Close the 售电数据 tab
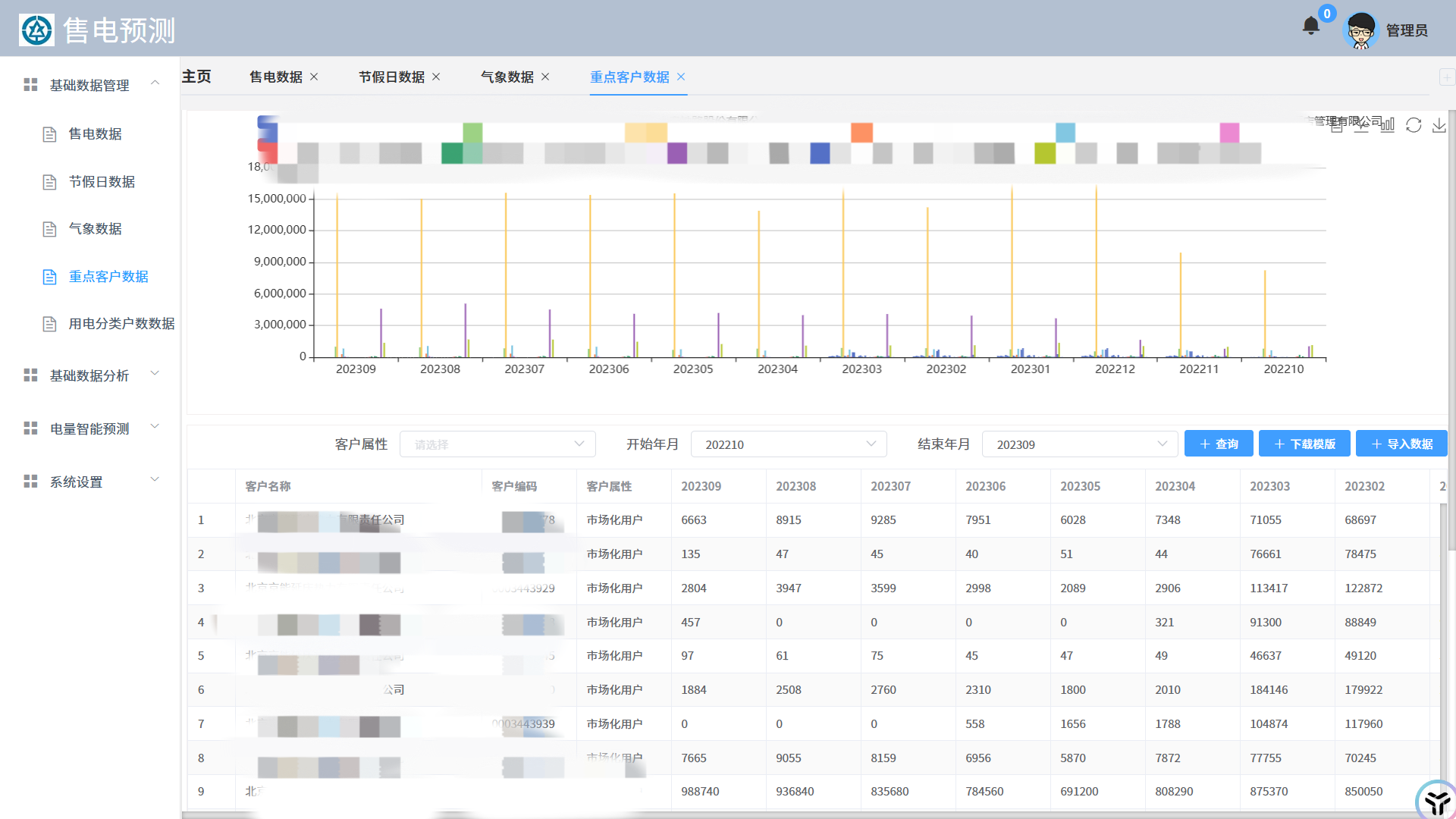This screenshot has height=819, width=1456. point(314,77)
